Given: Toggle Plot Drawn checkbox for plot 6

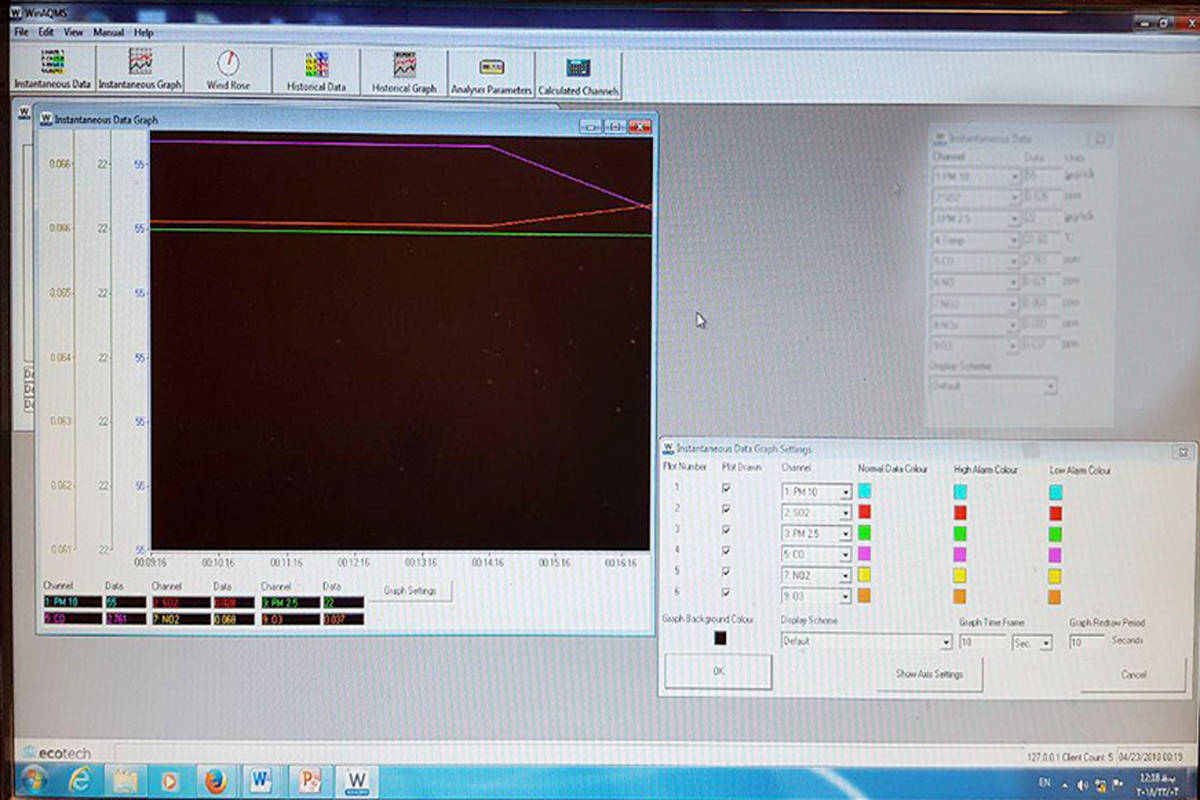Looking at the screenshot, I should (x=727, y=594).
